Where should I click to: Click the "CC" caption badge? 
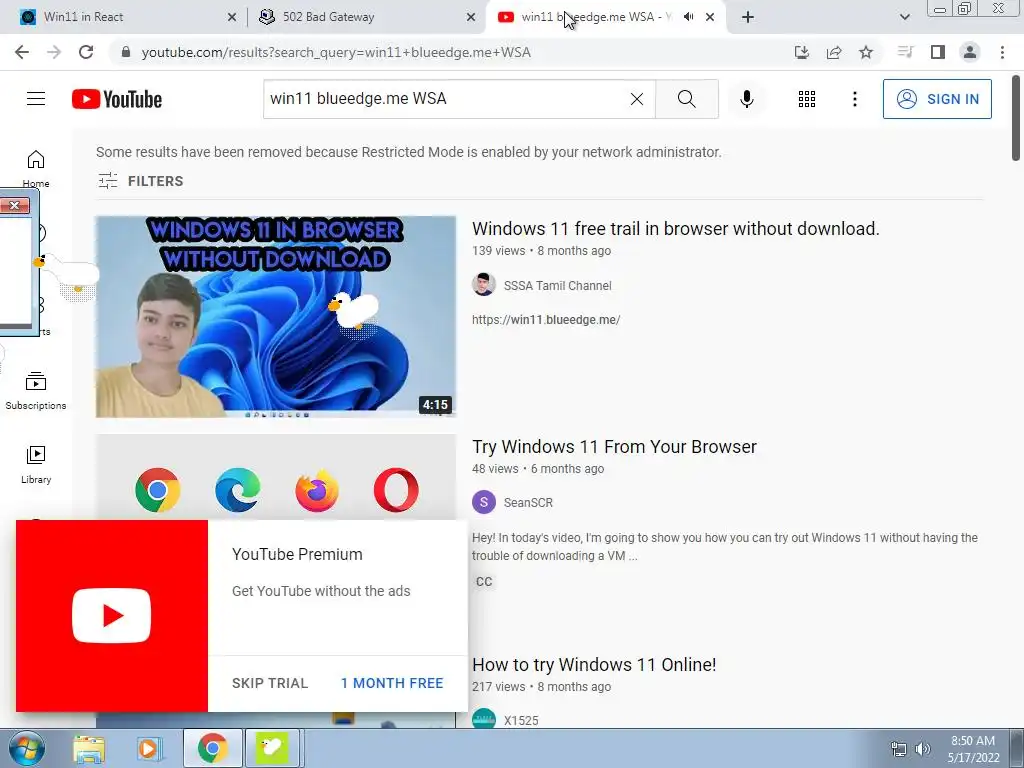tap(484, 581)
